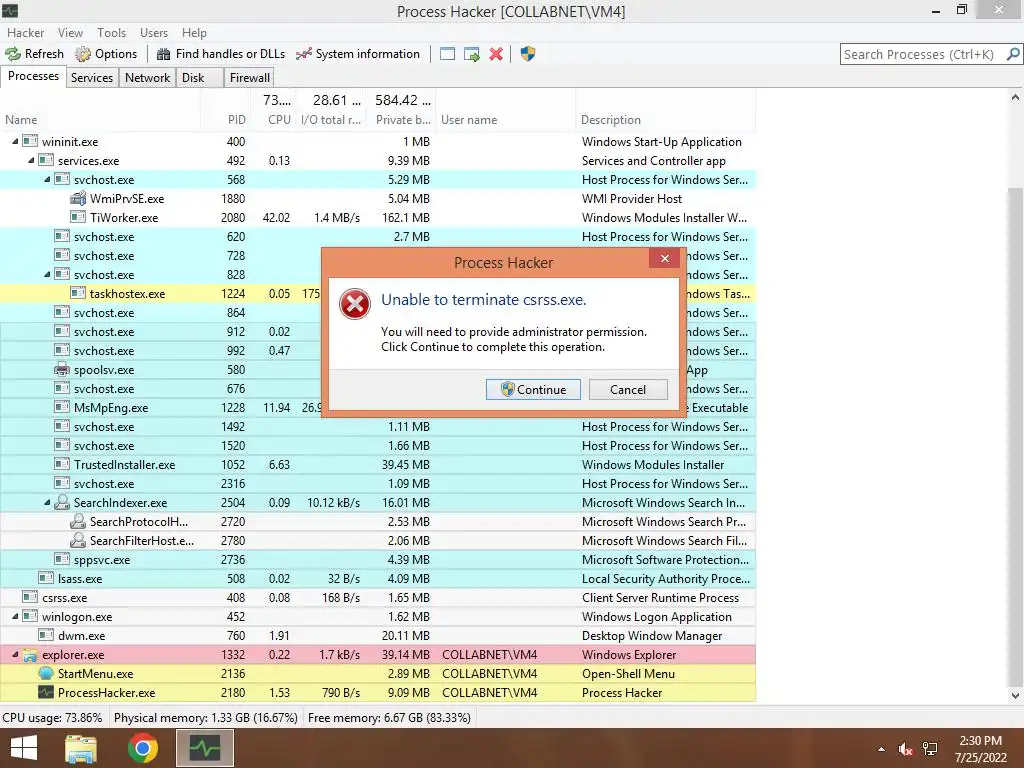Image resolution: width=1024 pixels, height=768 pixels.
Task: Open the Windows Start button
Action: (24, 748)
